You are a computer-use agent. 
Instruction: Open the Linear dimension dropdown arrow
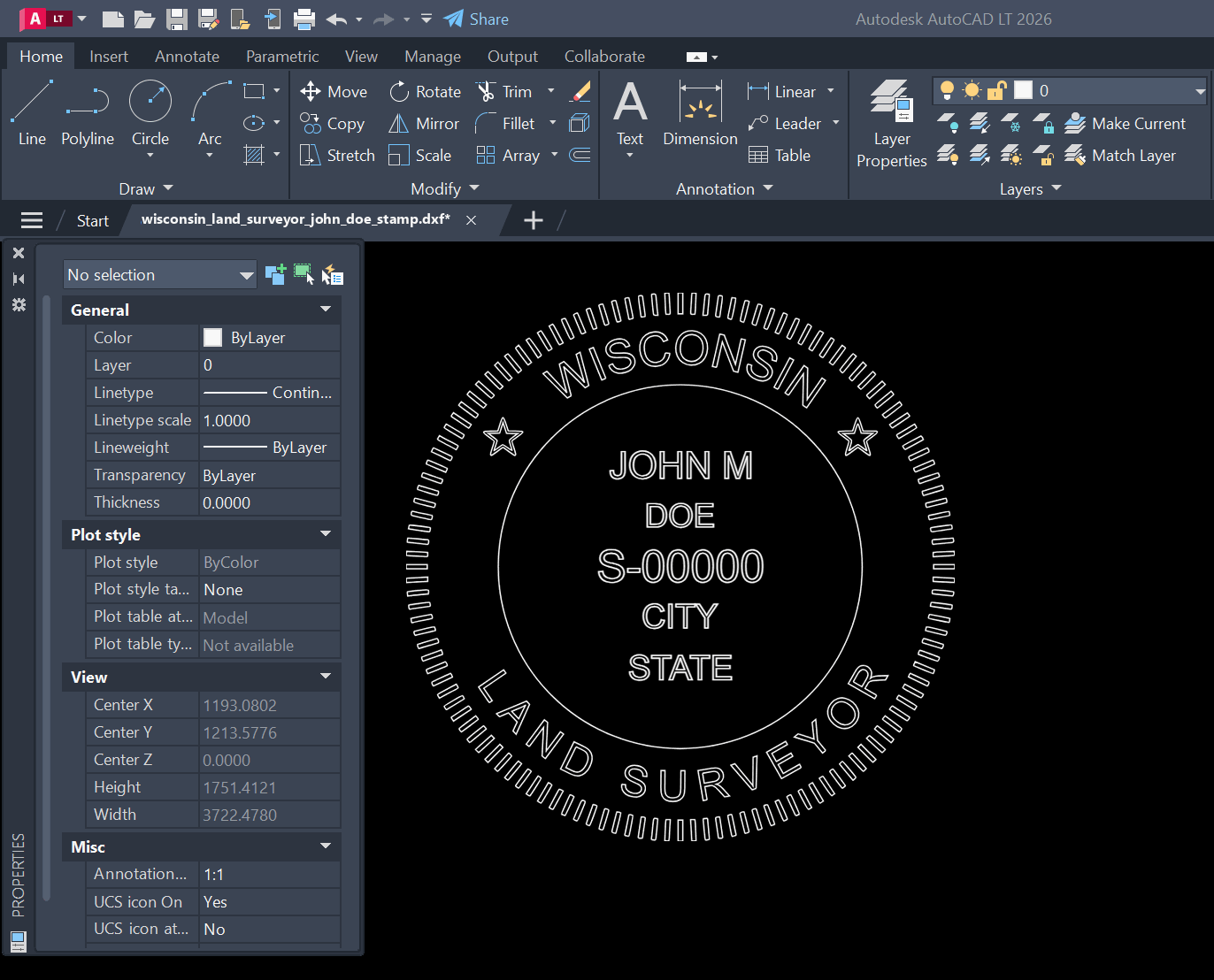pyautogui.click(x=831, y=91)
